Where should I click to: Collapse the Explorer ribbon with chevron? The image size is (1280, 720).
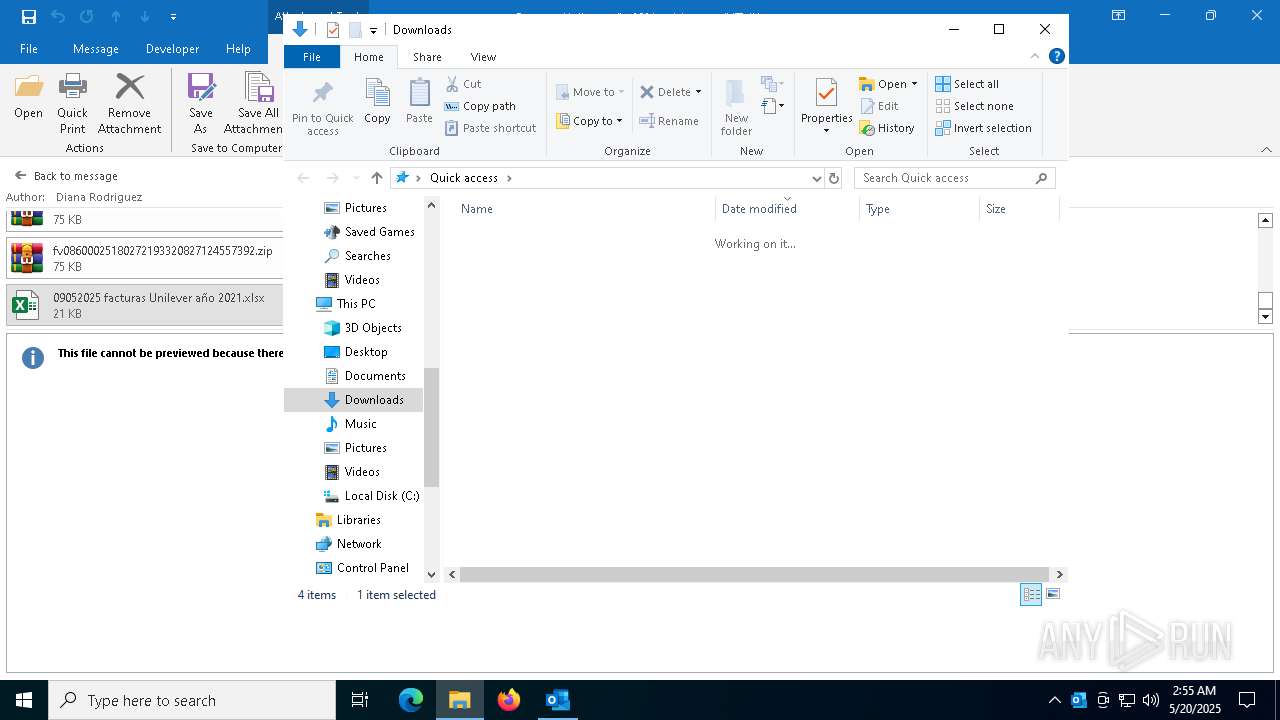[x=1035, y=56]
